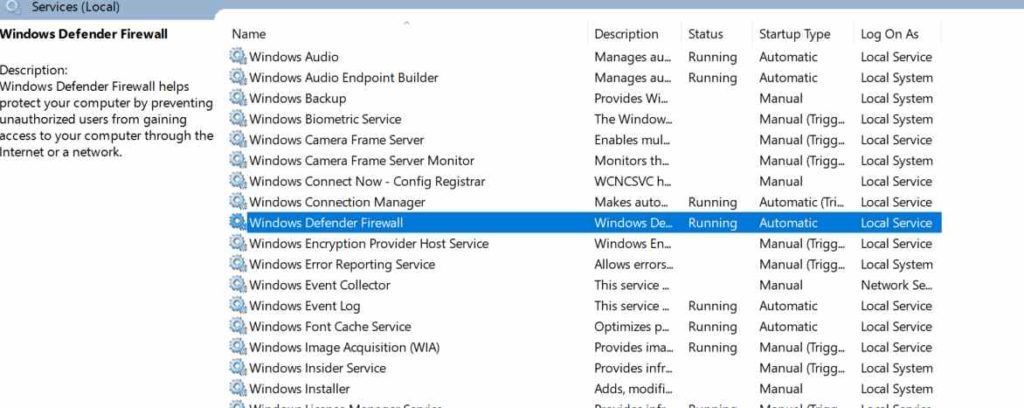
Task: Click the gear icon for Windows Image Acquisition (WIA)
Action: [238, 347]
